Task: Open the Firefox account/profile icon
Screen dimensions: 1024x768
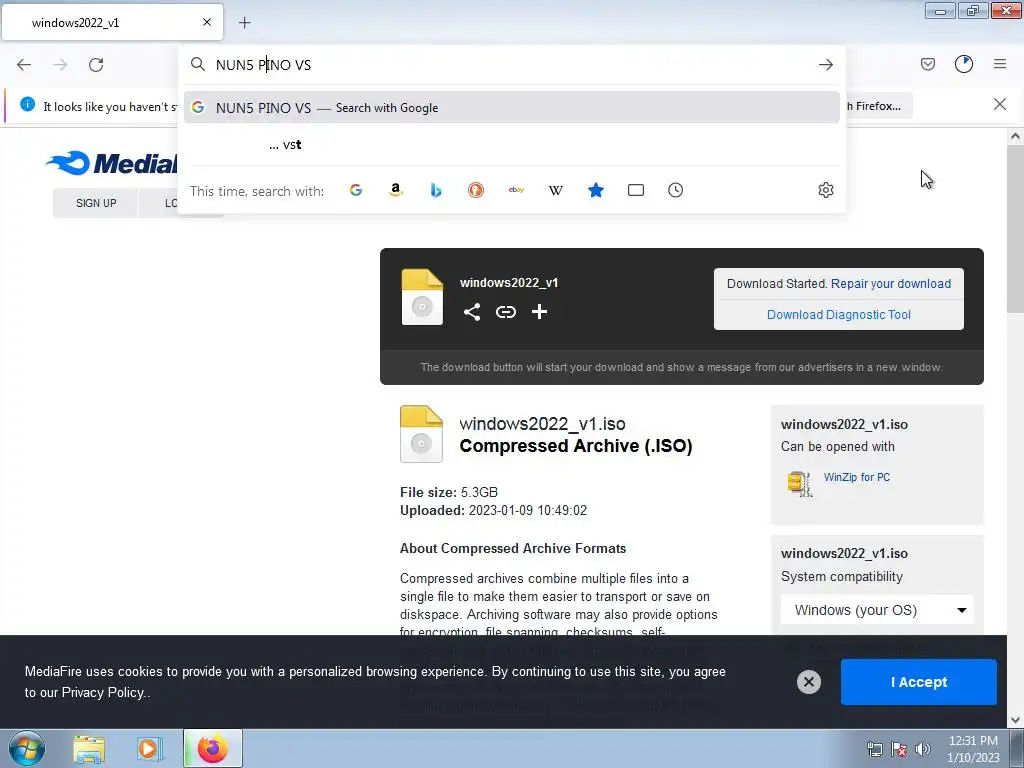Action: (x=964, y=64)
